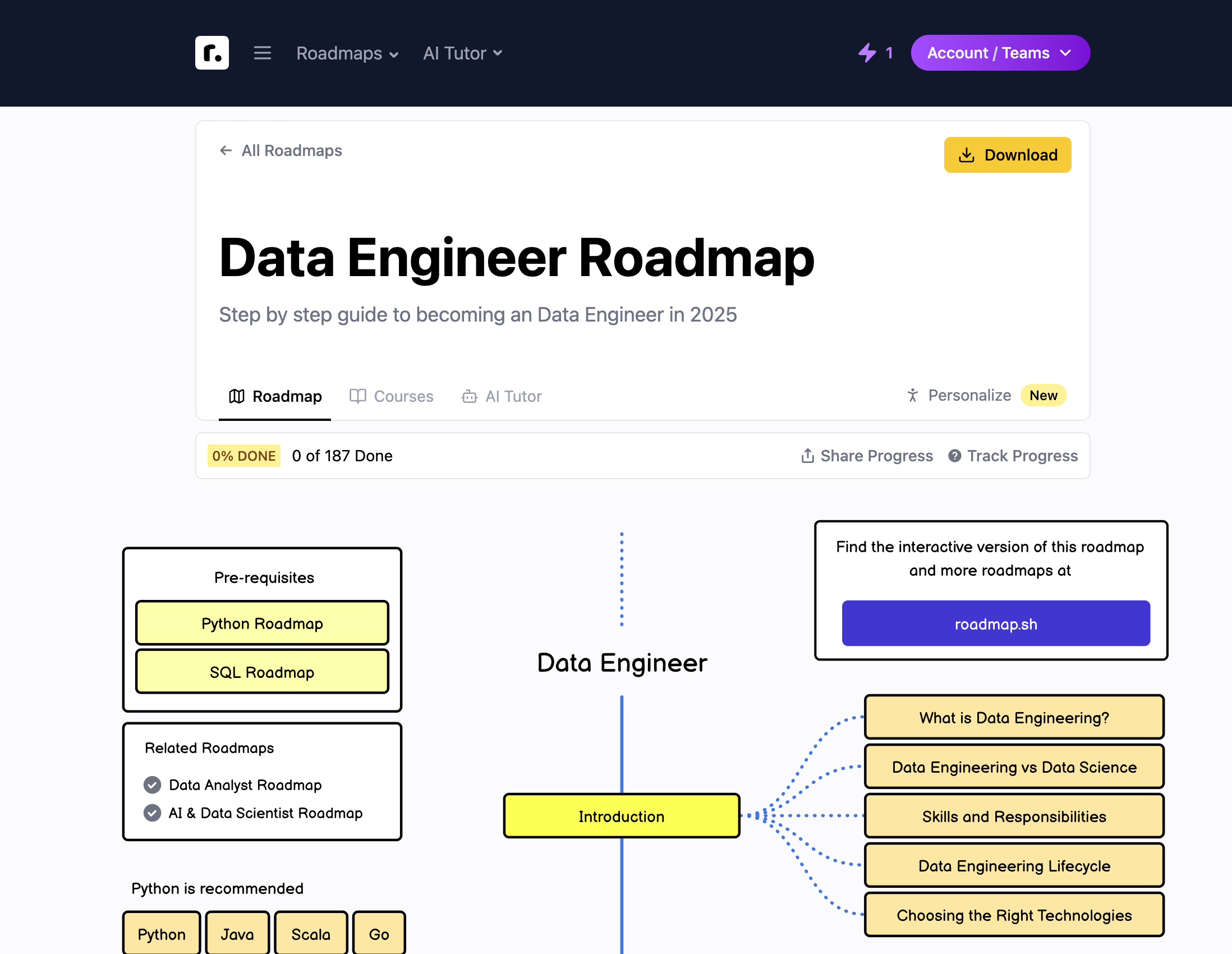This screenshot has height=954, width=1232.
Task: Click the 'Data Engineer' roadmap title node
Action: pyautogui.click(x=622, y=663)
